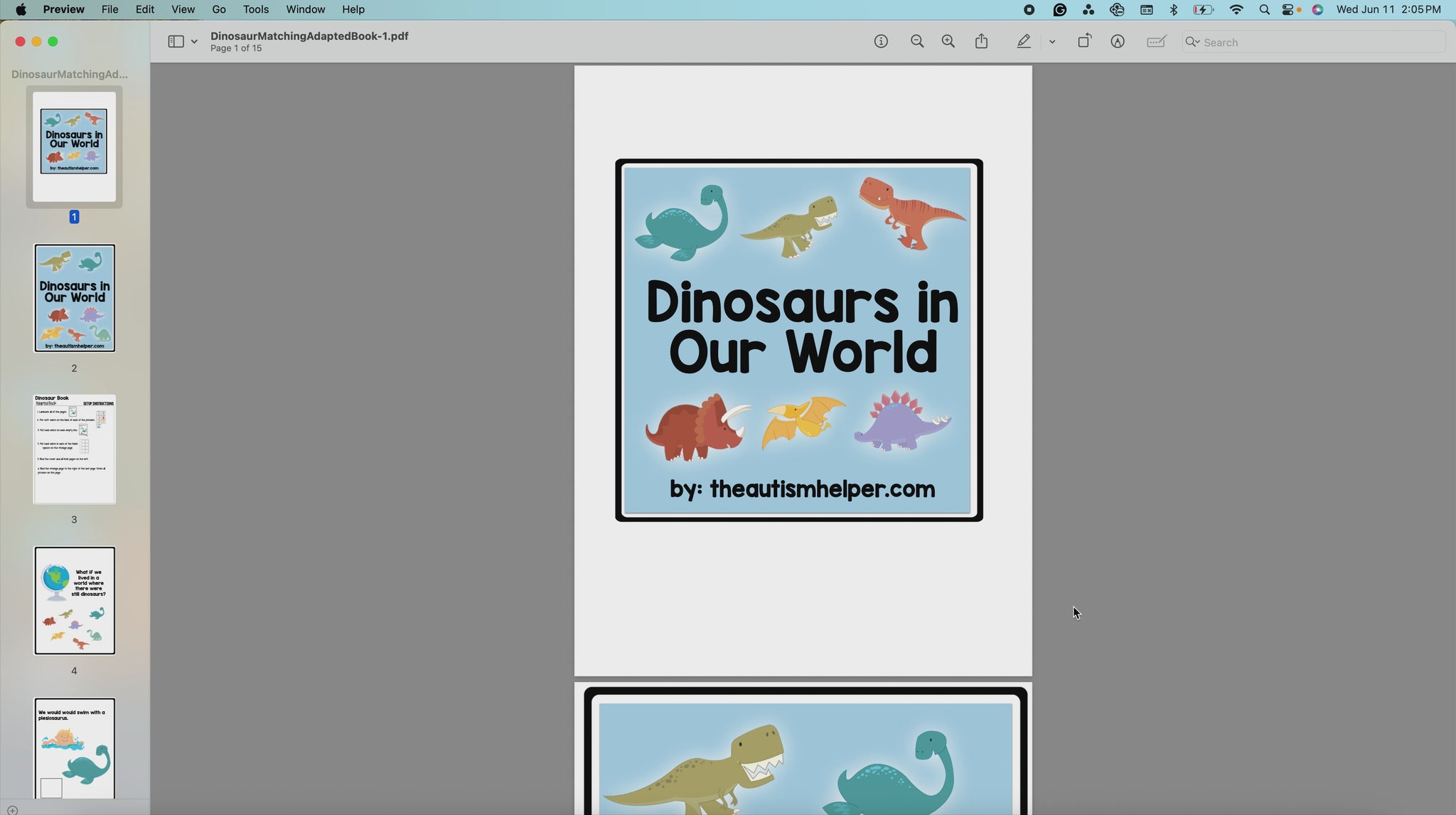1456x815 pixels.
Task: Click the Inspector info icon
Action: [x=881, y=42]
